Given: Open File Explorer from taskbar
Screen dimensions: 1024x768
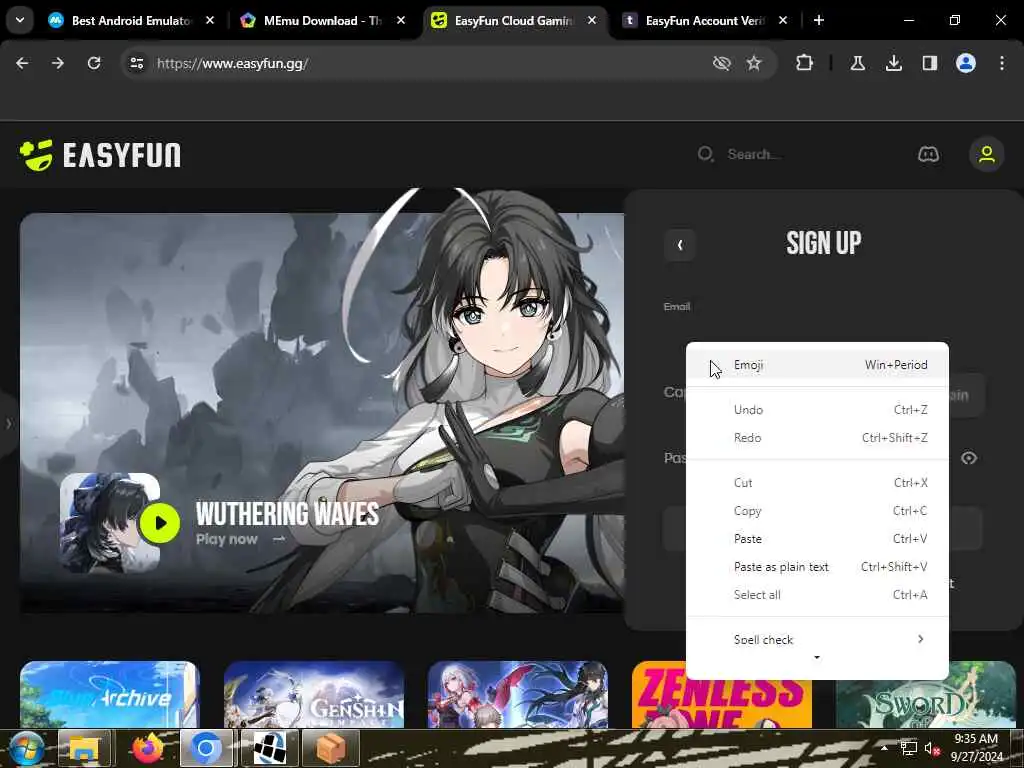Looking at the screenshot, I should click(x=84, y=748).
